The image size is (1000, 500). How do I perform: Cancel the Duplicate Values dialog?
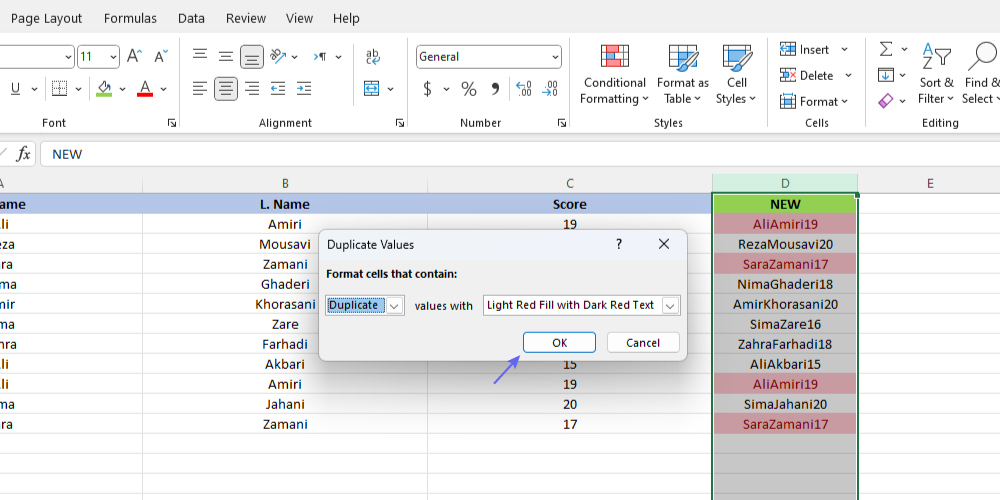click(x=643, y=342)
